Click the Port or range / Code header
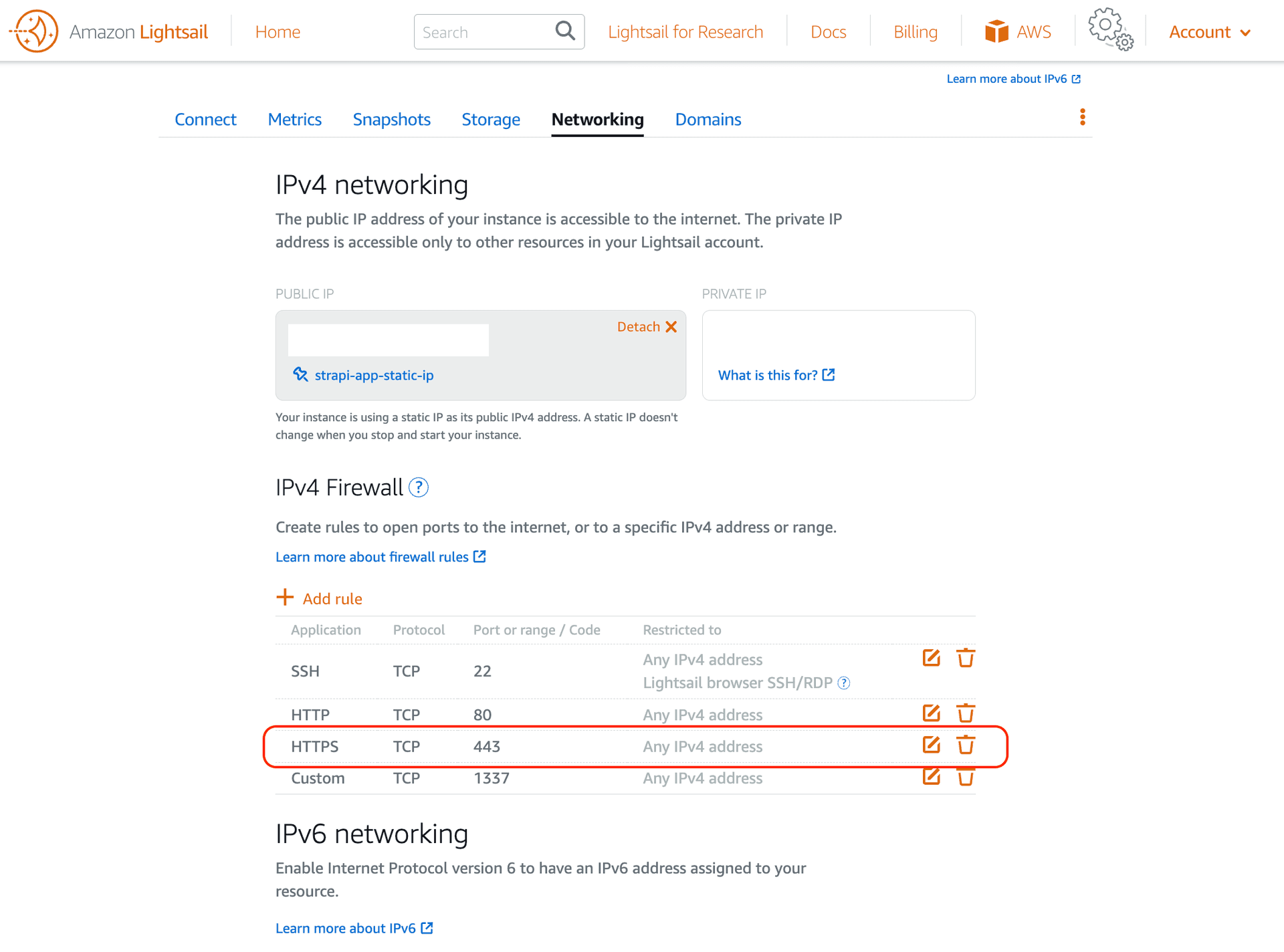Image resolution: width=1284 pixels, height=952 pixels. 537,630
